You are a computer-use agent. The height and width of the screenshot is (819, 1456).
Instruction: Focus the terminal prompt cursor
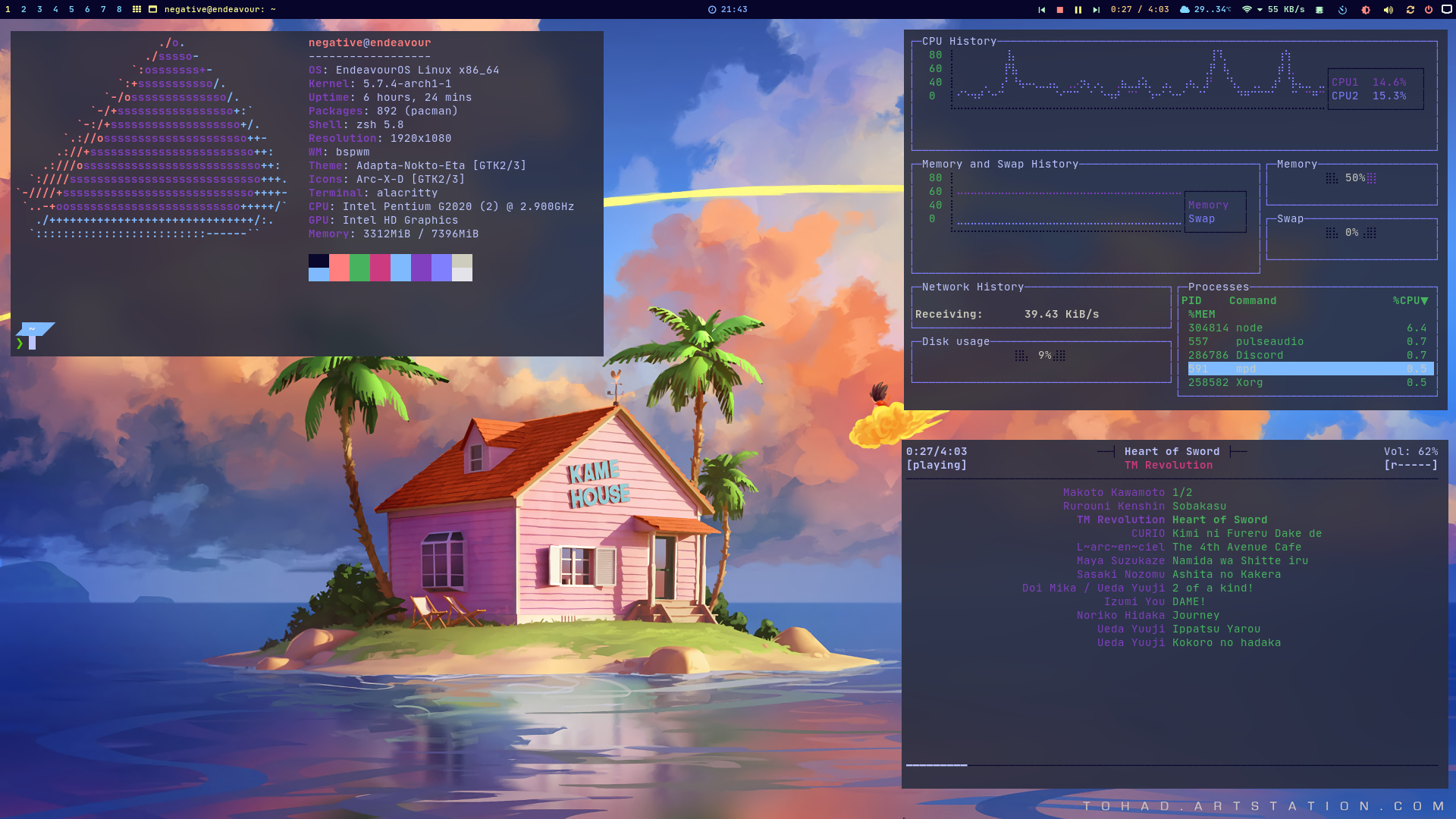33,343
